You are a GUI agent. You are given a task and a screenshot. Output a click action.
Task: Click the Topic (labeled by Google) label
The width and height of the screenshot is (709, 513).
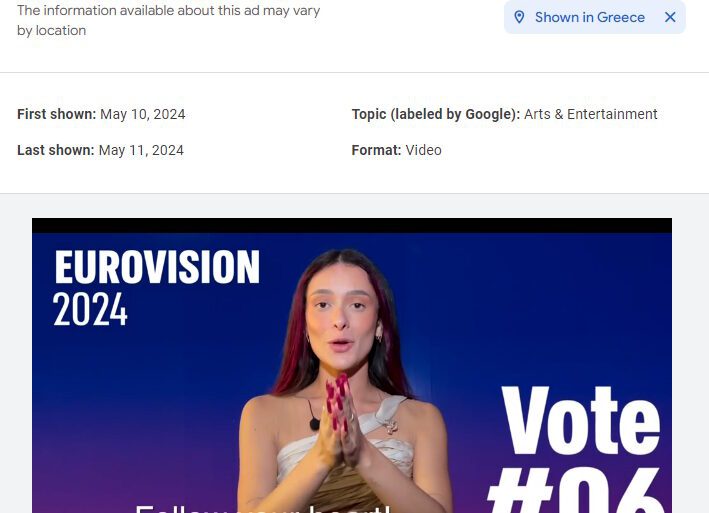(x=436, y=114)
